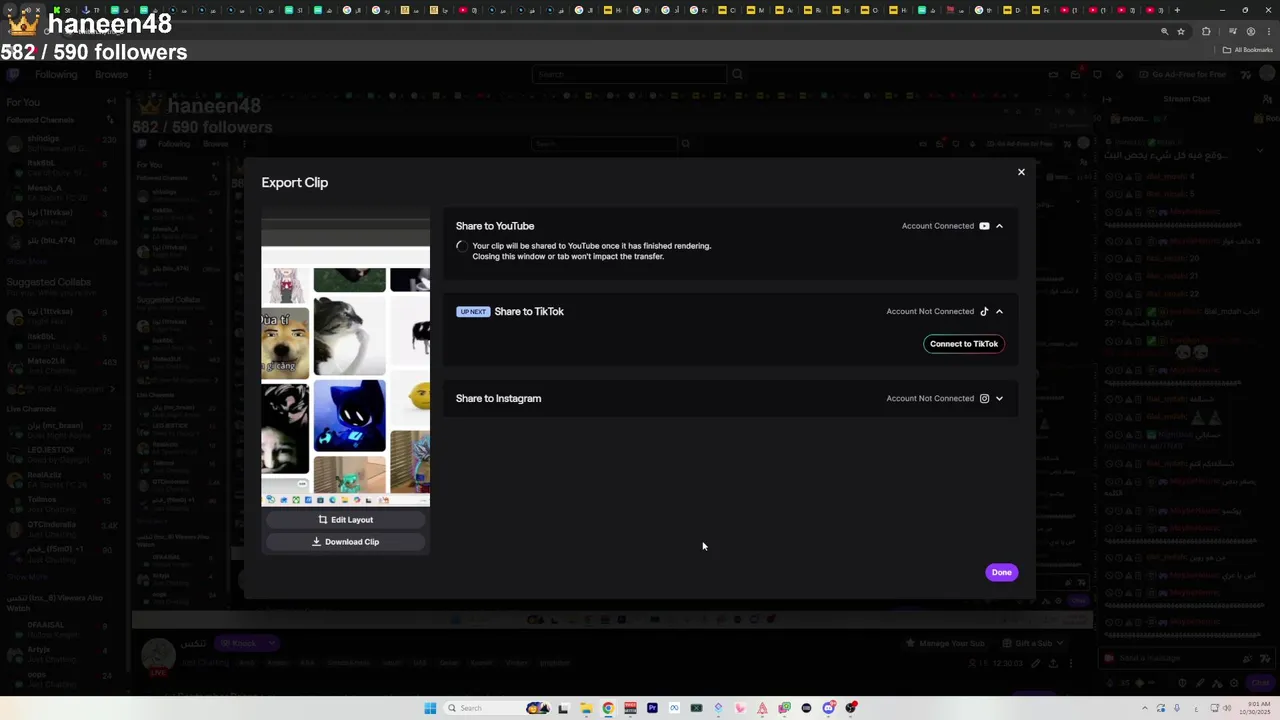Screen dimensions: 1280x720
Task: Open Edit Layout for the clip
Action: coord(345,520)
